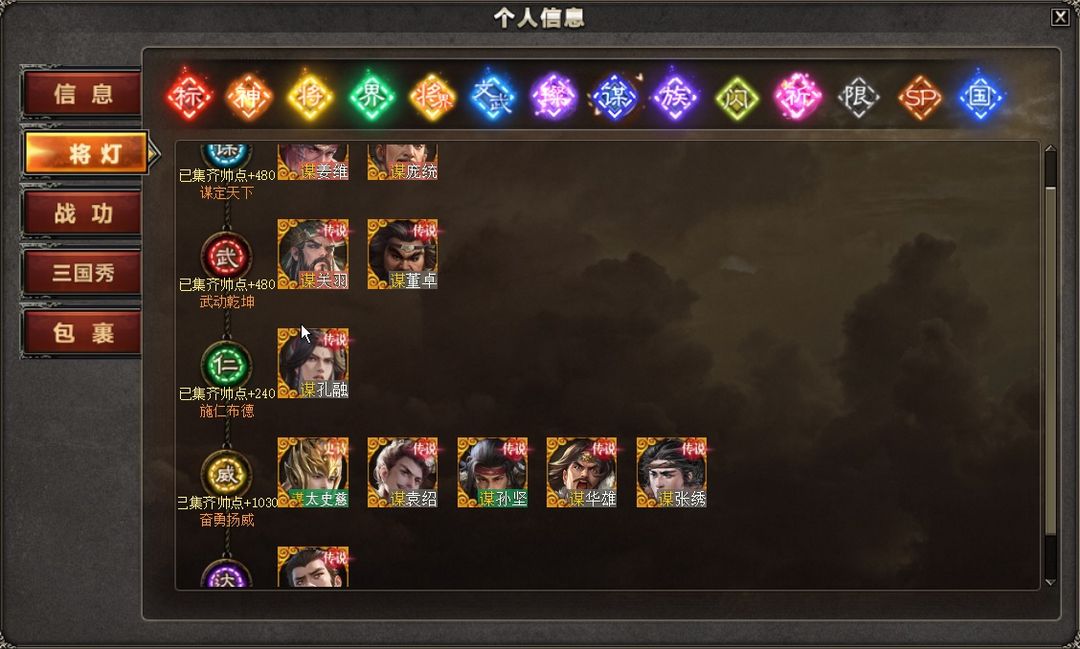Open the 信息 side tab

click(x=83, y=93)
